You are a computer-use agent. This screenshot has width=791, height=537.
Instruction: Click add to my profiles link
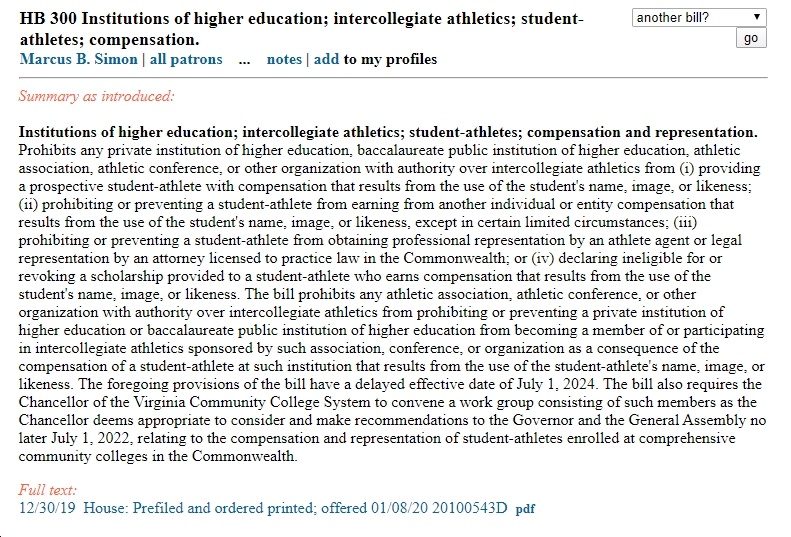326,59
